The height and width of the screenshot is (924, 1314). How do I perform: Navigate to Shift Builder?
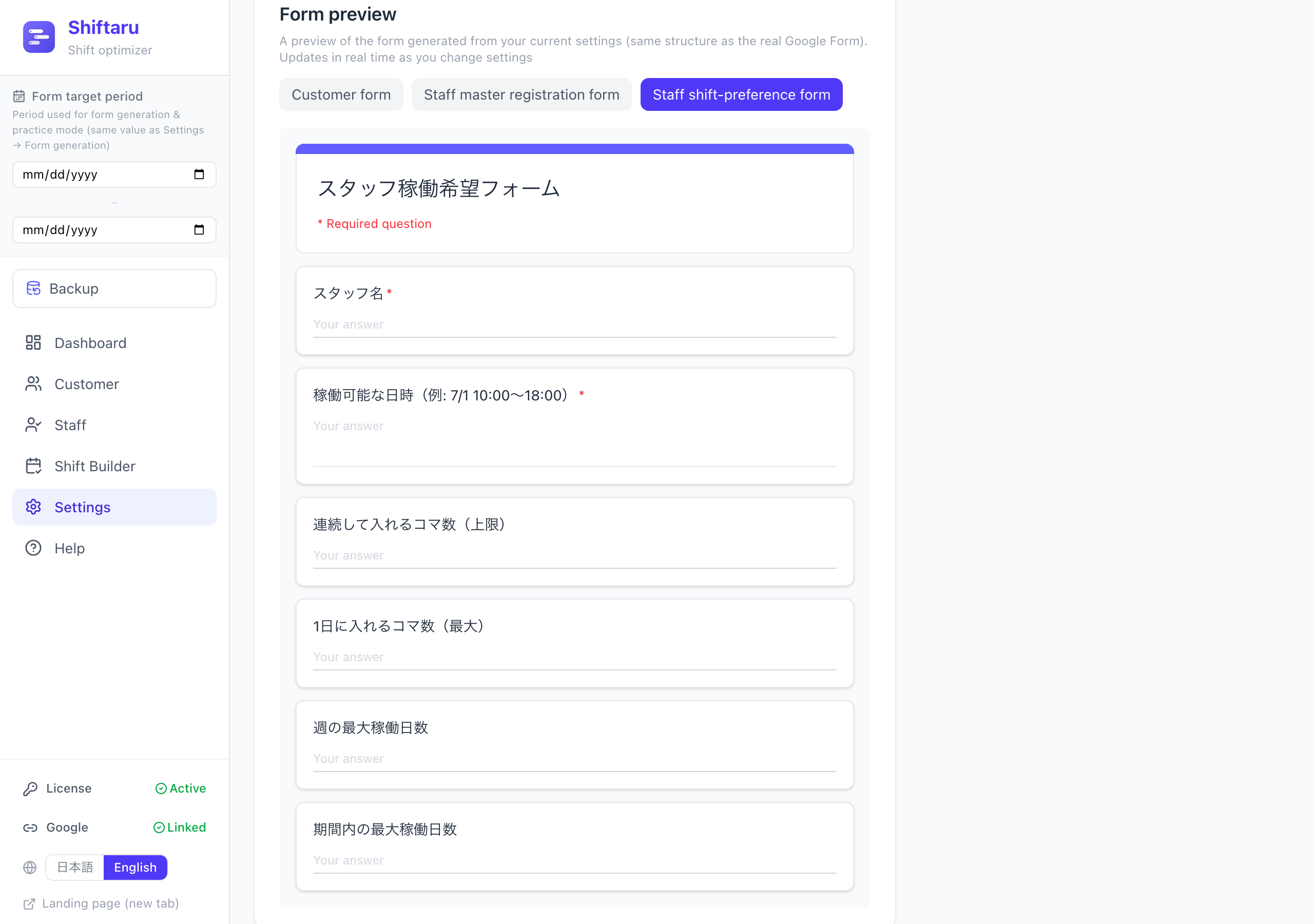[x=114, y=467]
